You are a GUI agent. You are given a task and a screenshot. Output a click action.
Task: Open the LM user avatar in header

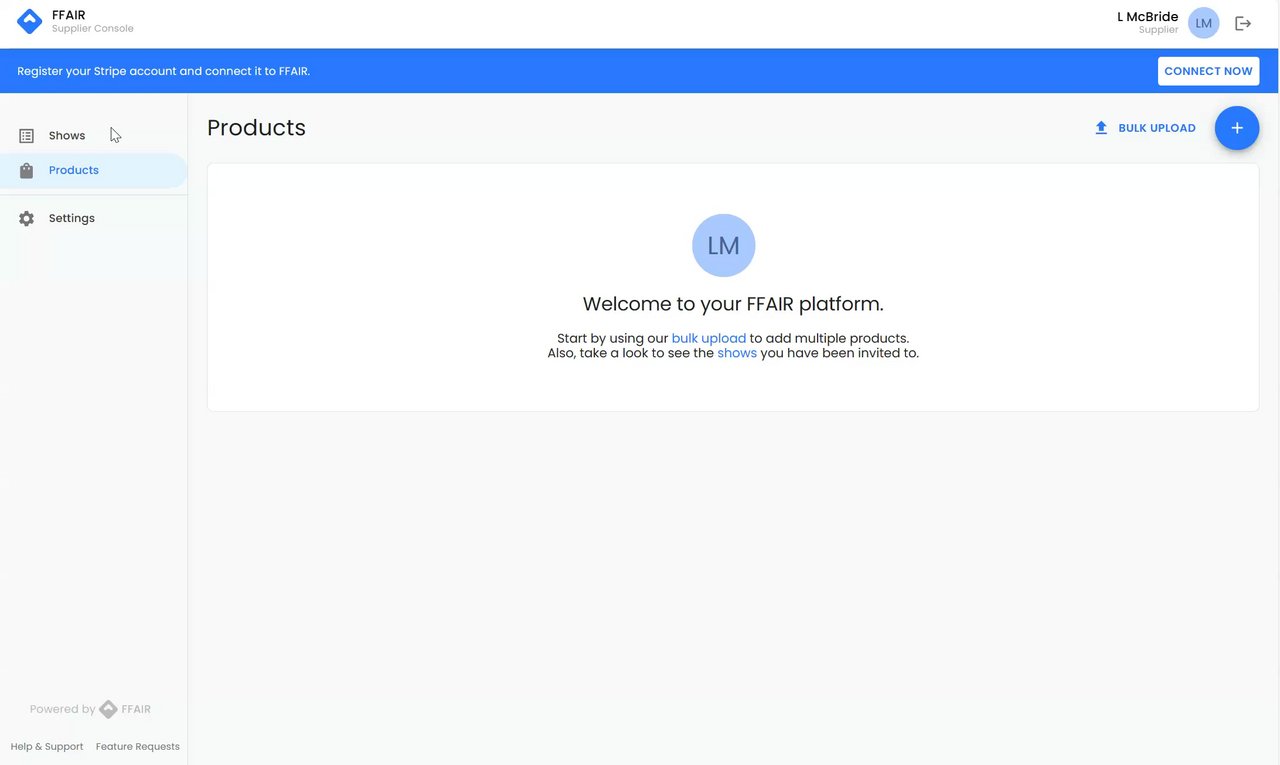click(x=1203, y=23)
